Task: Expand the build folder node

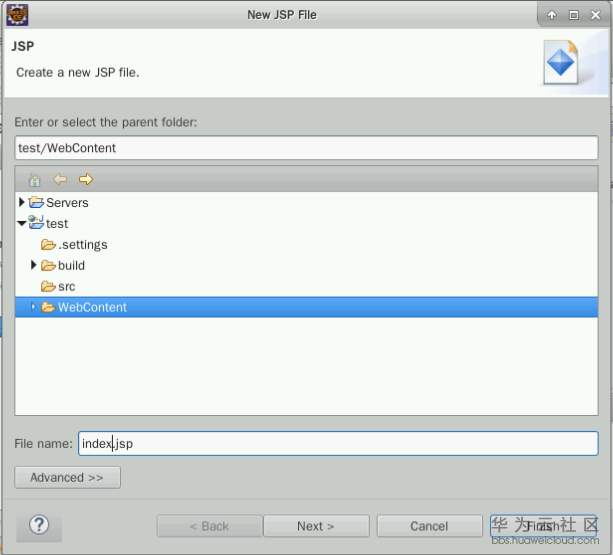Action: click(x=34, y=265)
